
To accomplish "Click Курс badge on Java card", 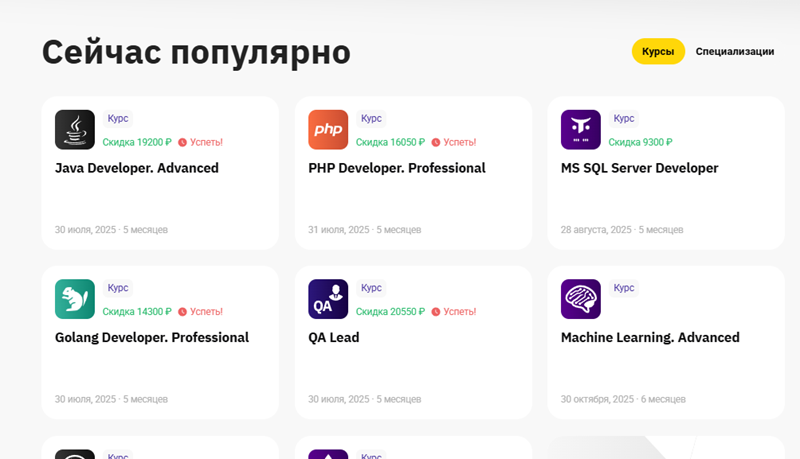I will [x=118, y=118].
